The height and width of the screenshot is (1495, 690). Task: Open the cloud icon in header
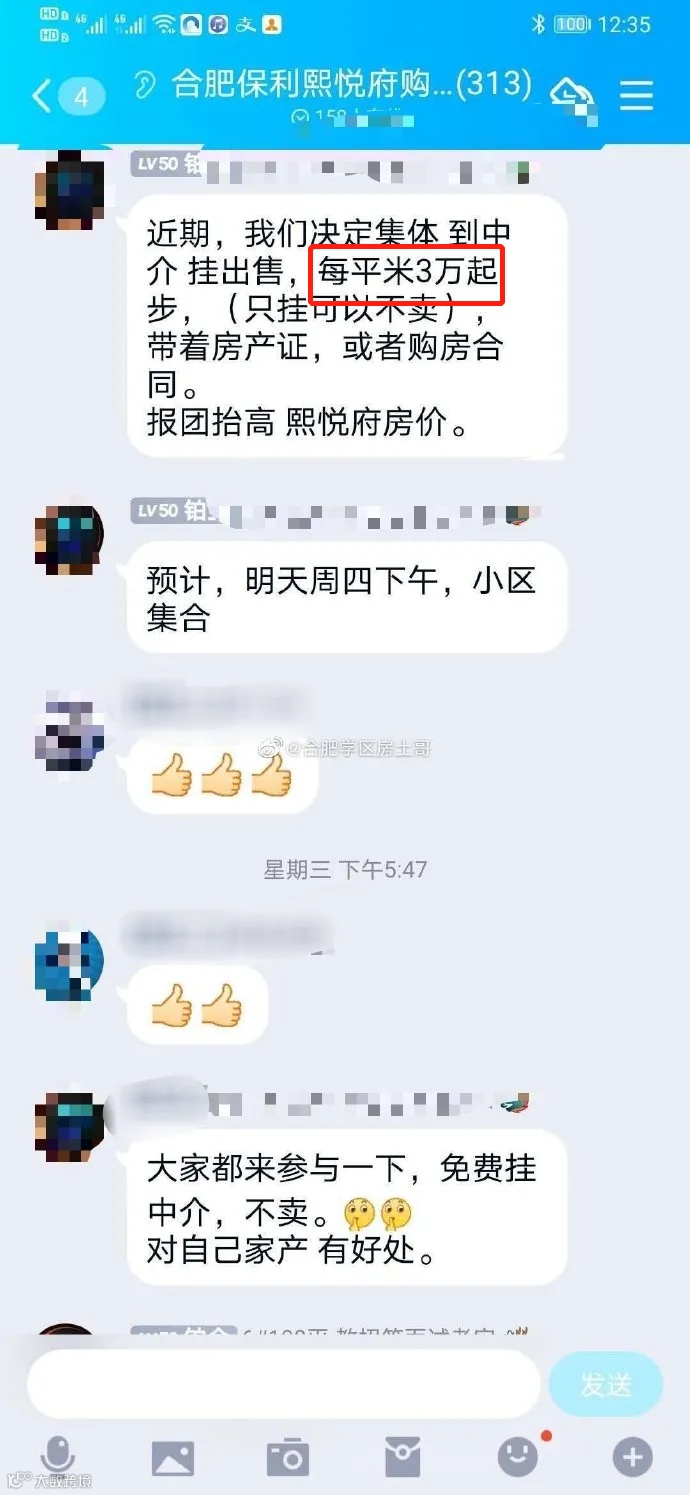(571, 93)
